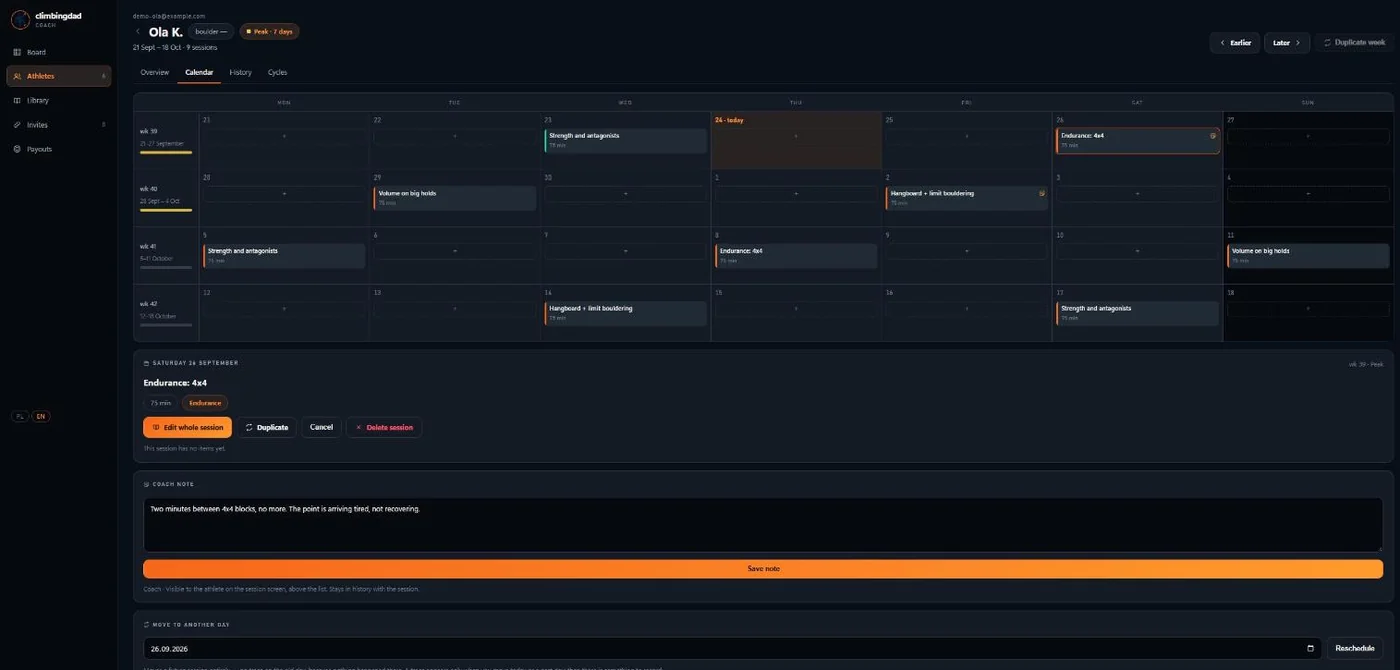Click the Endurance tag in session panel

click(x=205, y=403)
